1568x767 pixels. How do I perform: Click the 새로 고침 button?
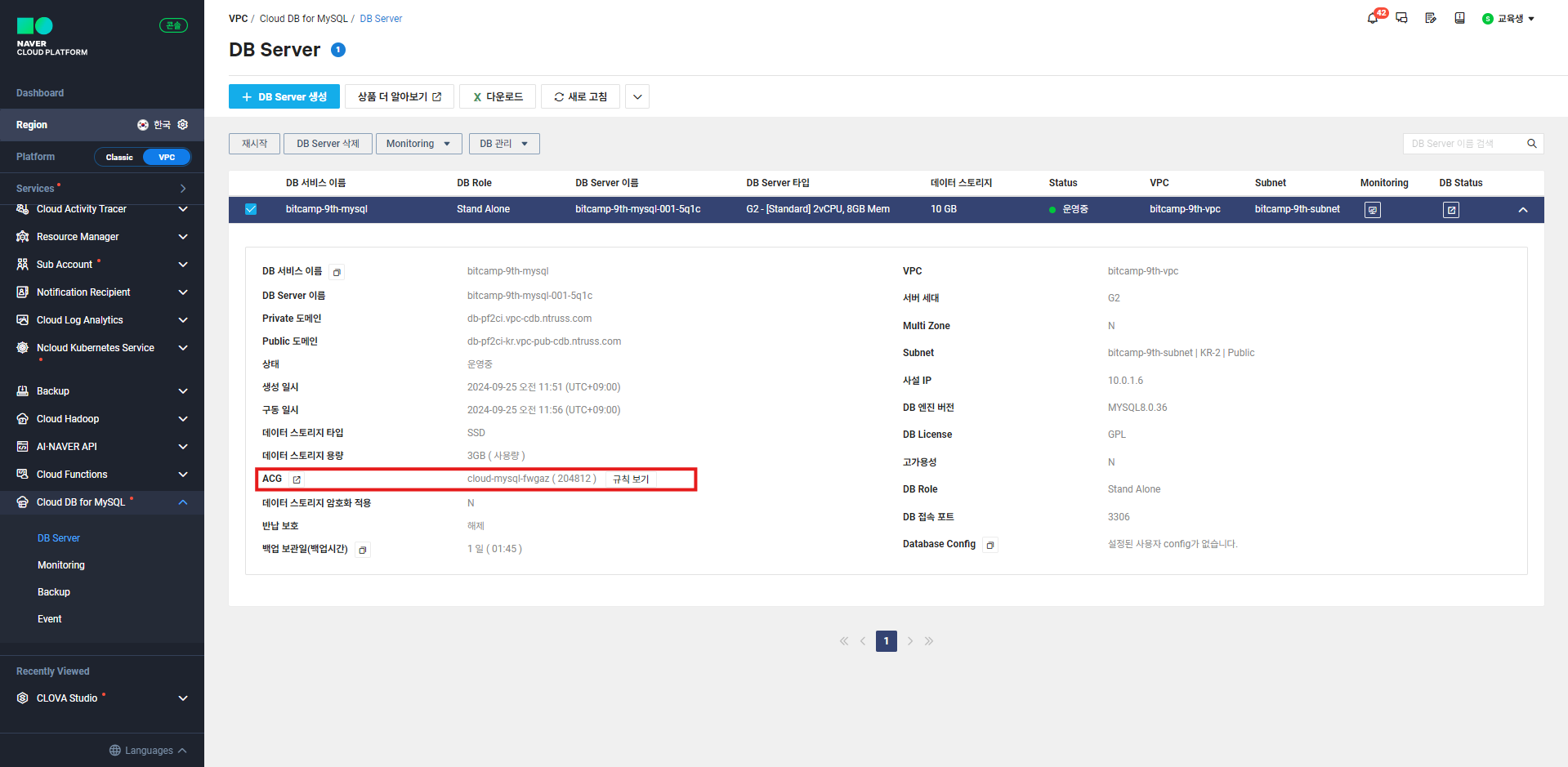[581, 96]
